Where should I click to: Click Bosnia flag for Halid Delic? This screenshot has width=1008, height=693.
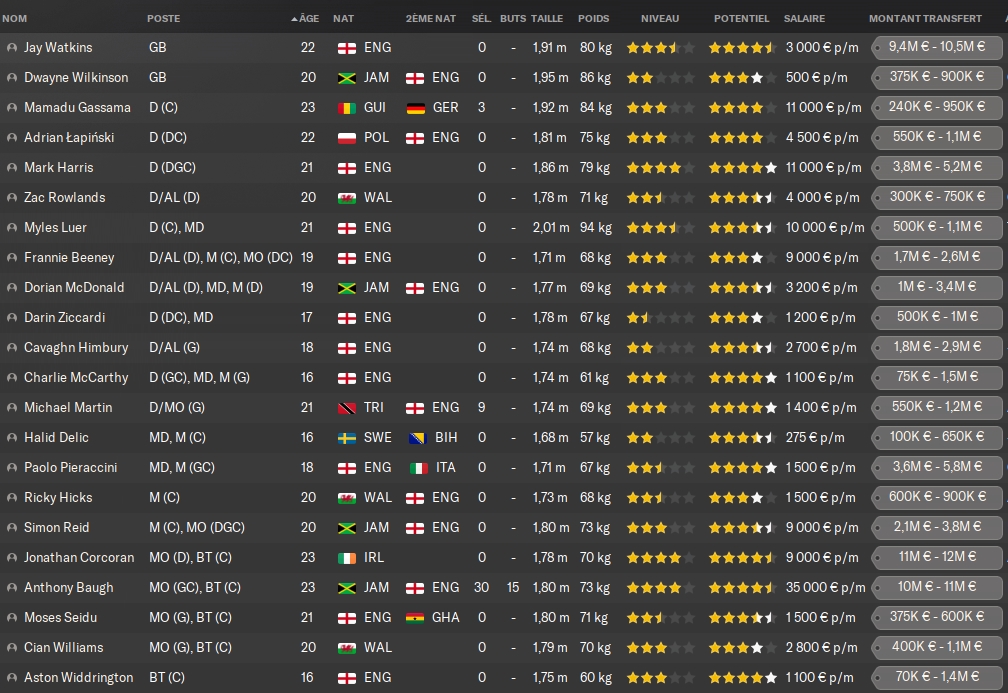click(x=418, y=438)
